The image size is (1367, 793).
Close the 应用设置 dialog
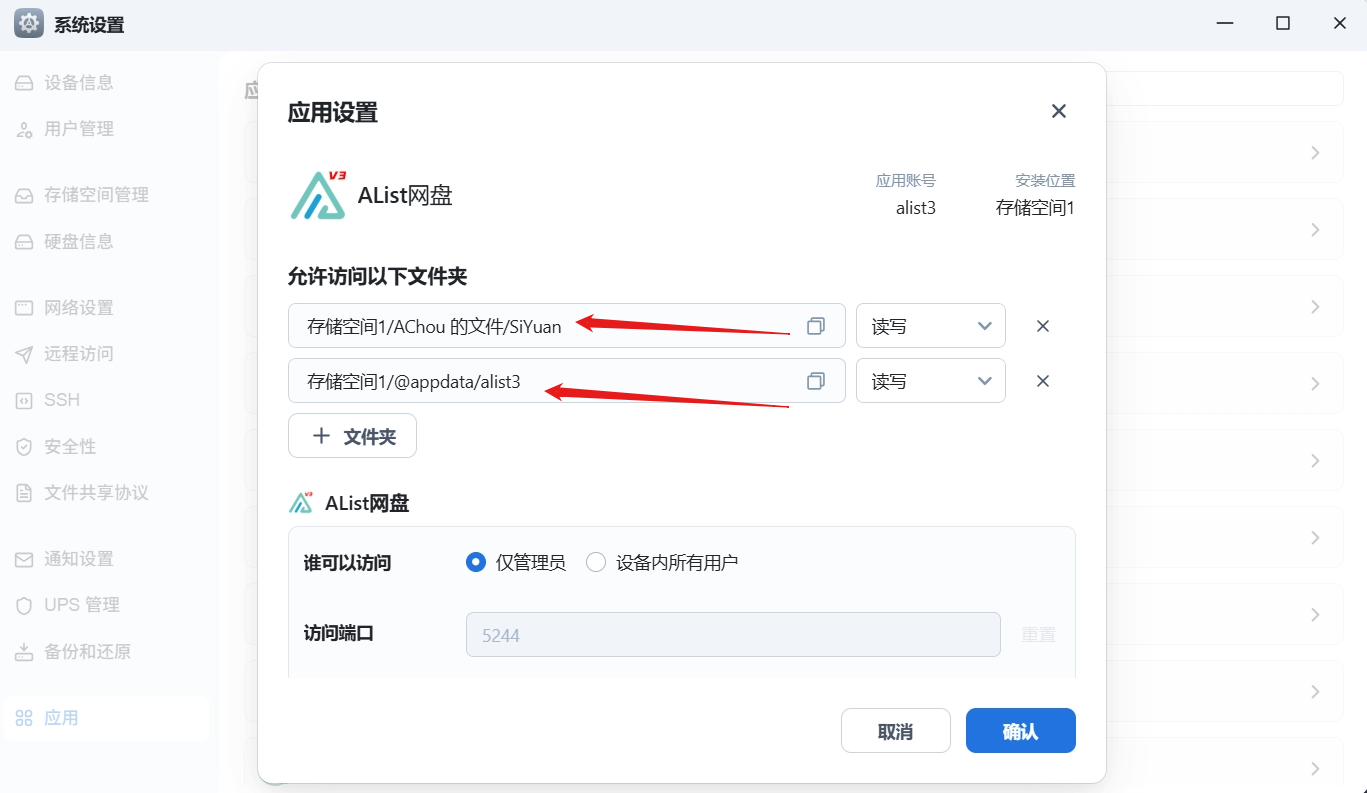coord(1059,111)
